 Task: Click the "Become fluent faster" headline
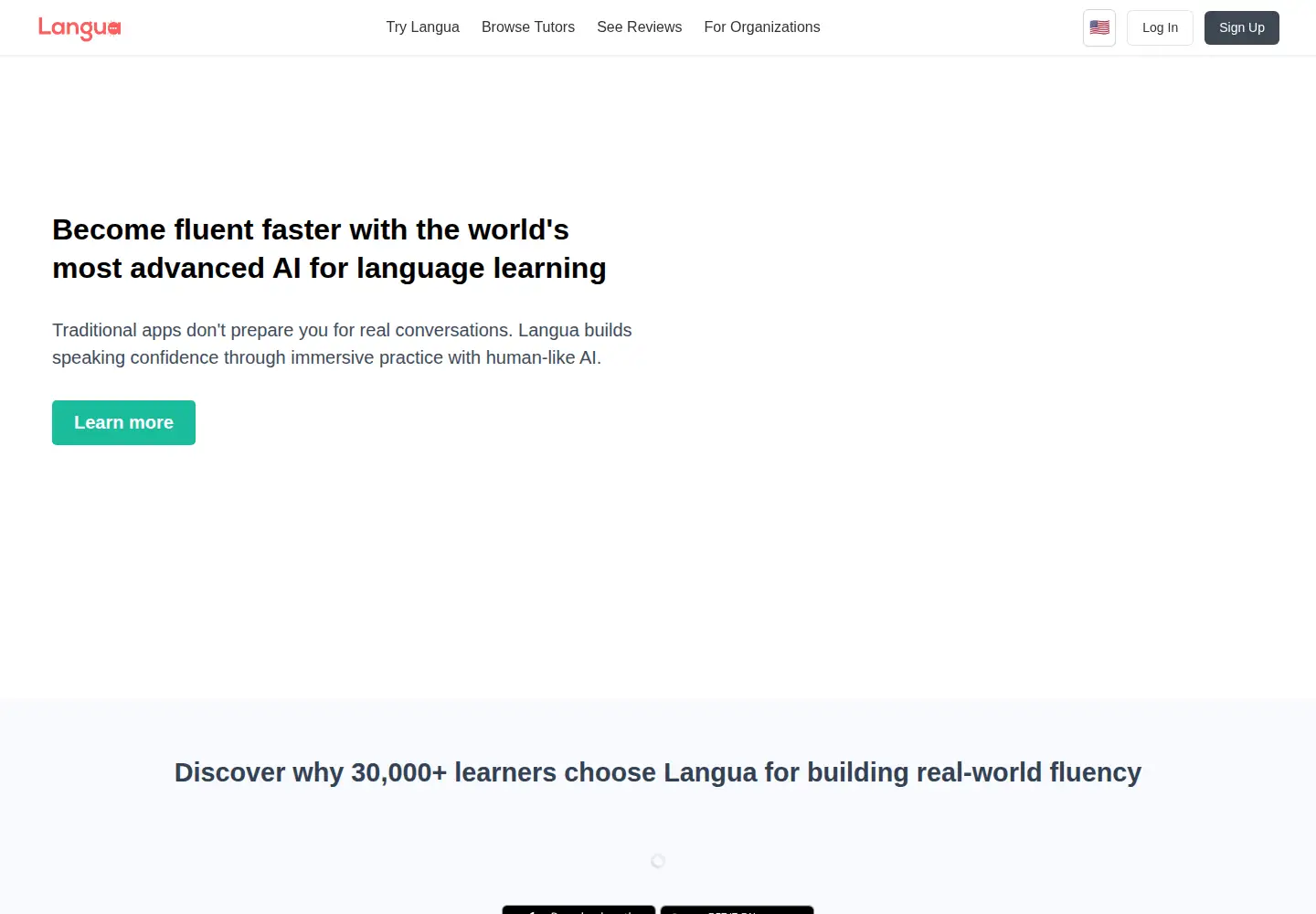329,249
